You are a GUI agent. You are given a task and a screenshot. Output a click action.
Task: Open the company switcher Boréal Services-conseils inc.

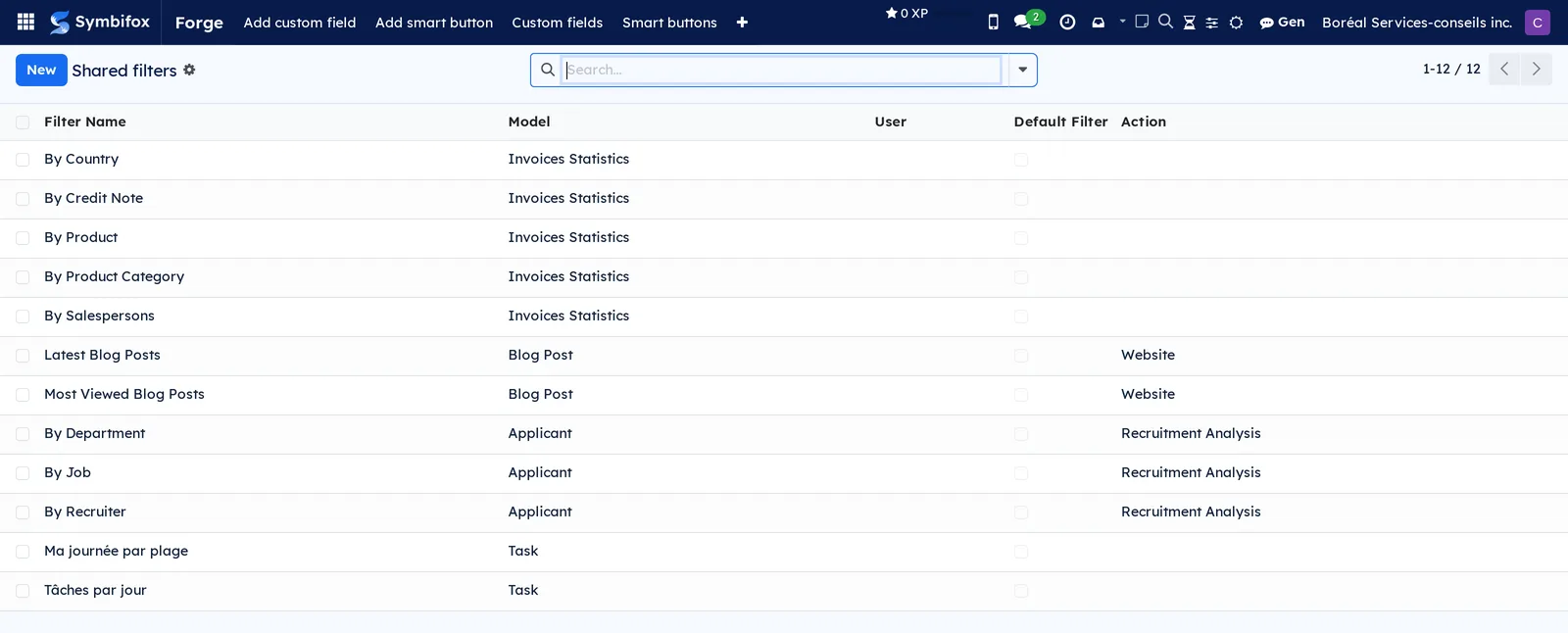tap(1416, 22)
